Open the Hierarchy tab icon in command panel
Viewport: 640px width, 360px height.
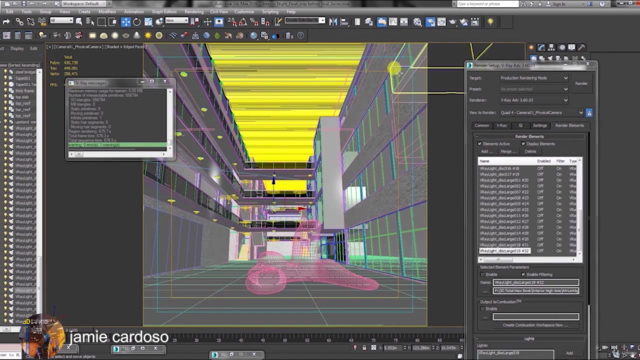pyautogui.click(x=551, y=48)
